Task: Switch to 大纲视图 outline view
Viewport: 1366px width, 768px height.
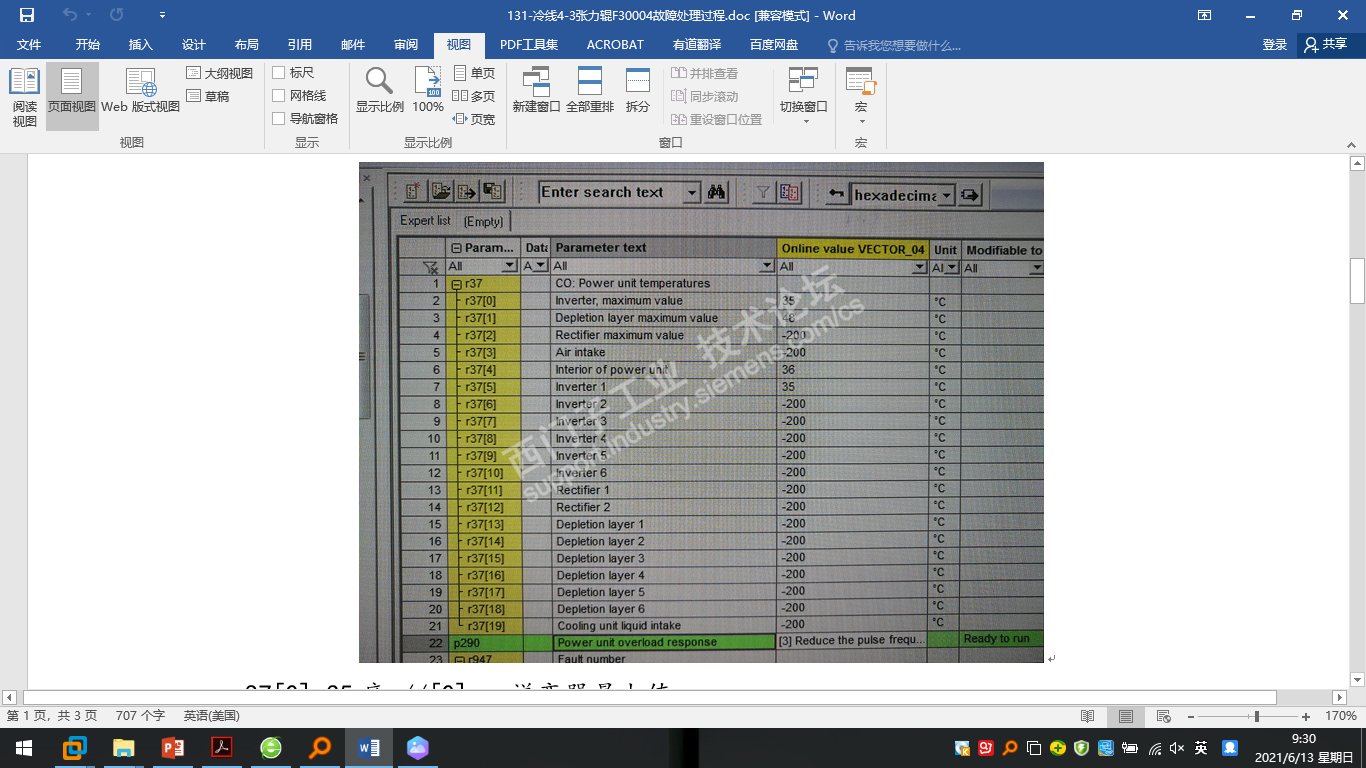Action: (x=220, y=73)
